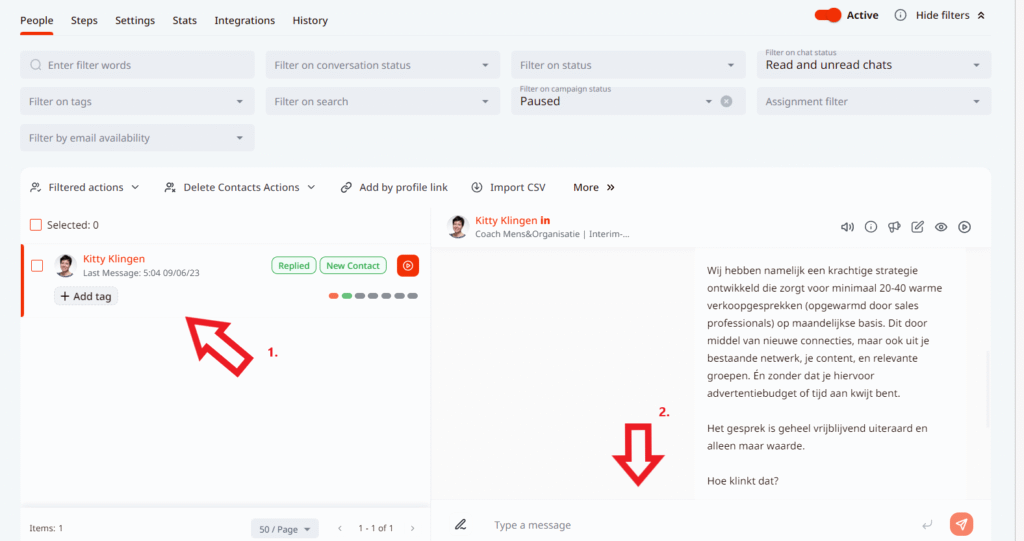Click the eye icon in chat header
This screenshot has height=541, width=1024.
click(x=941, y=227)
